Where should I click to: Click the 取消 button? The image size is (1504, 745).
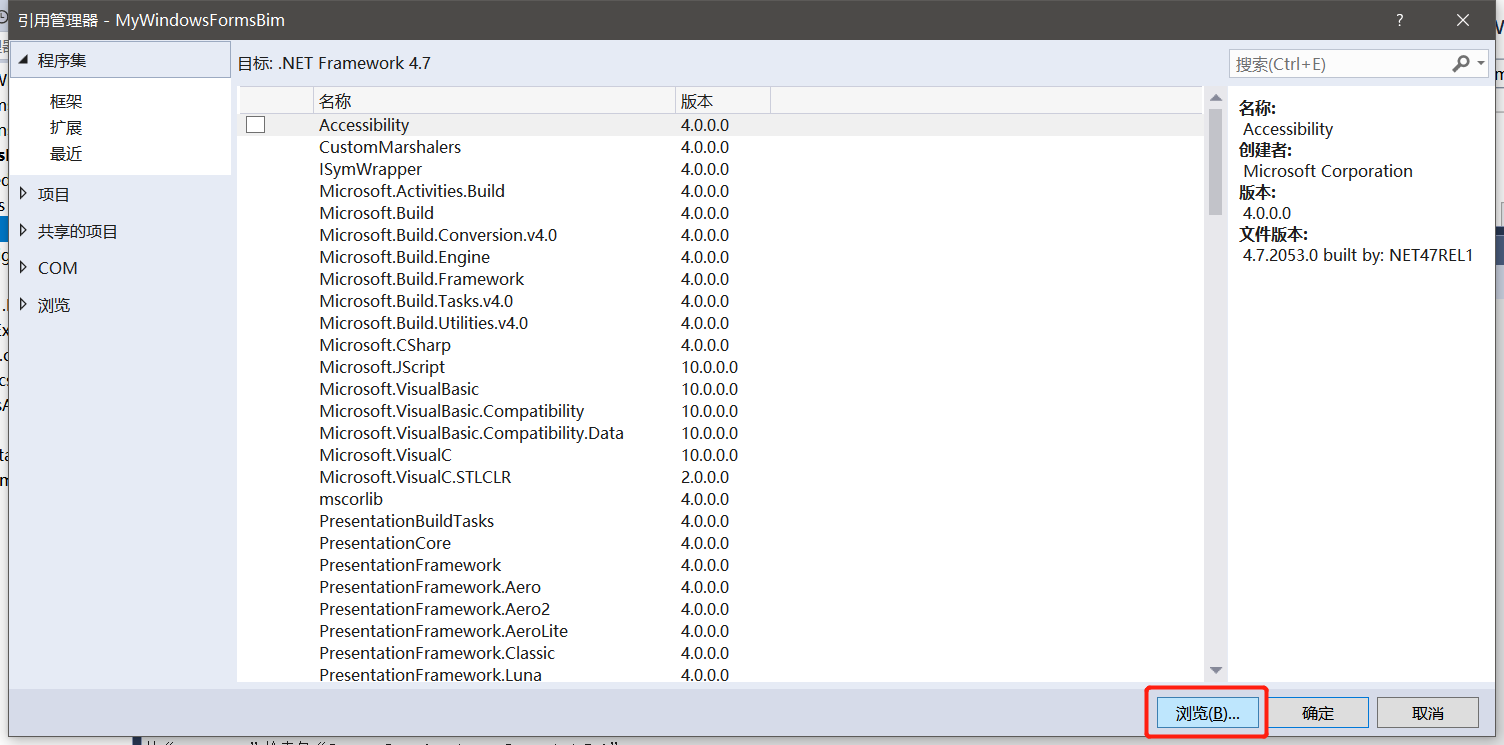point(1427,712)
